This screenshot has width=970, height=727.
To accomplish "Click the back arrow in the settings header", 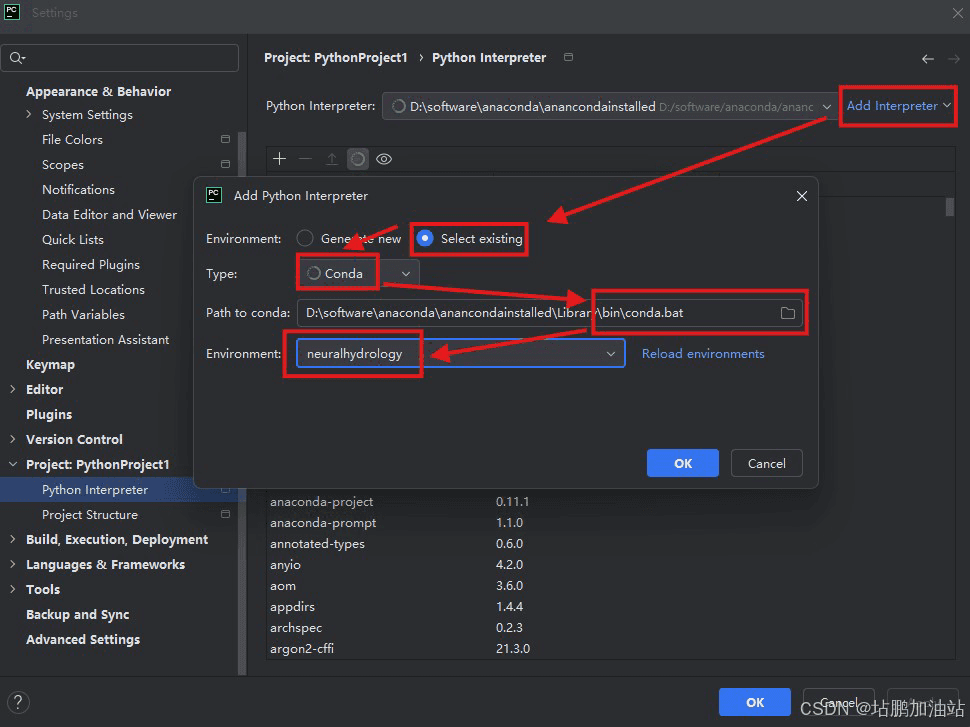I will [928, 59].
